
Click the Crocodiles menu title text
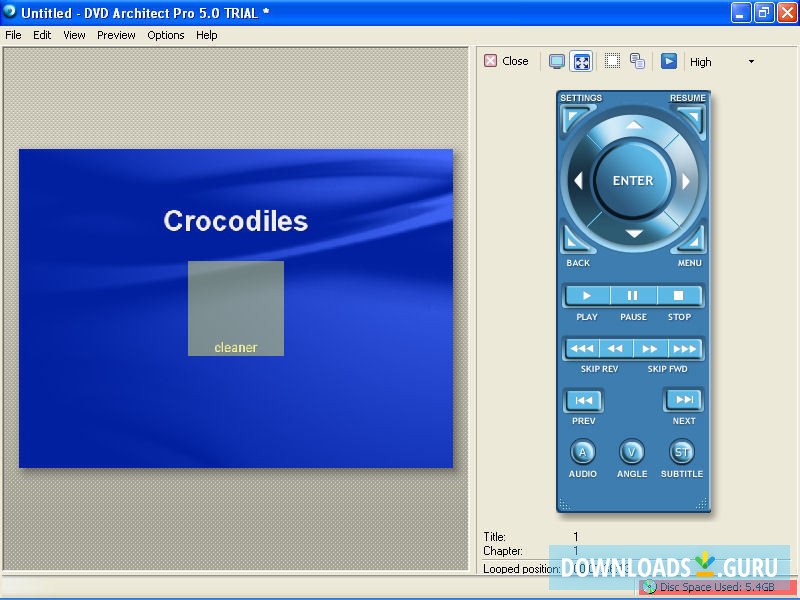[236, 221]
